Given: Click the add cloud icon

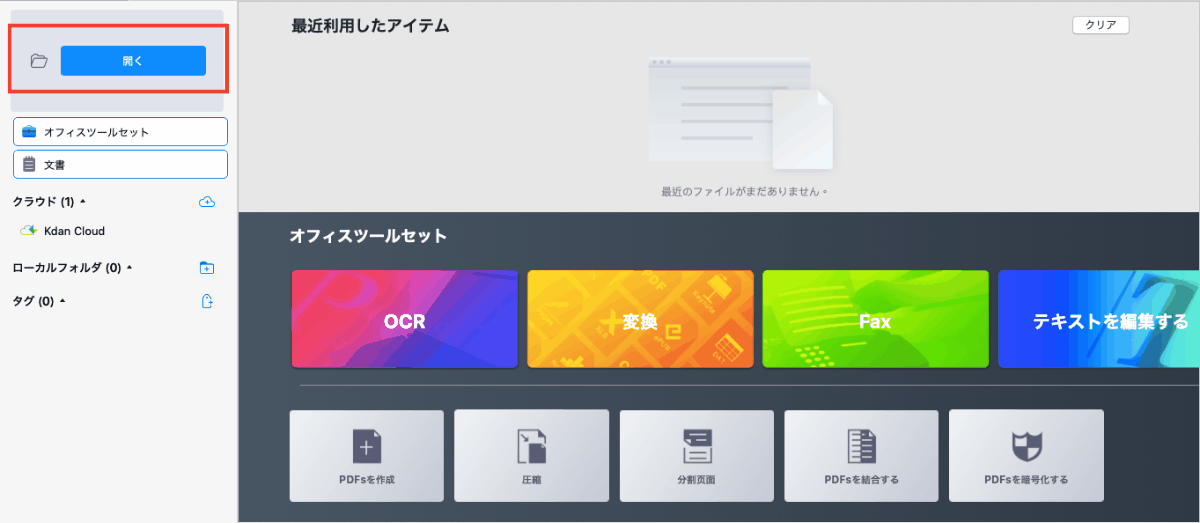Looking at the screenshot, I should 207,202.
